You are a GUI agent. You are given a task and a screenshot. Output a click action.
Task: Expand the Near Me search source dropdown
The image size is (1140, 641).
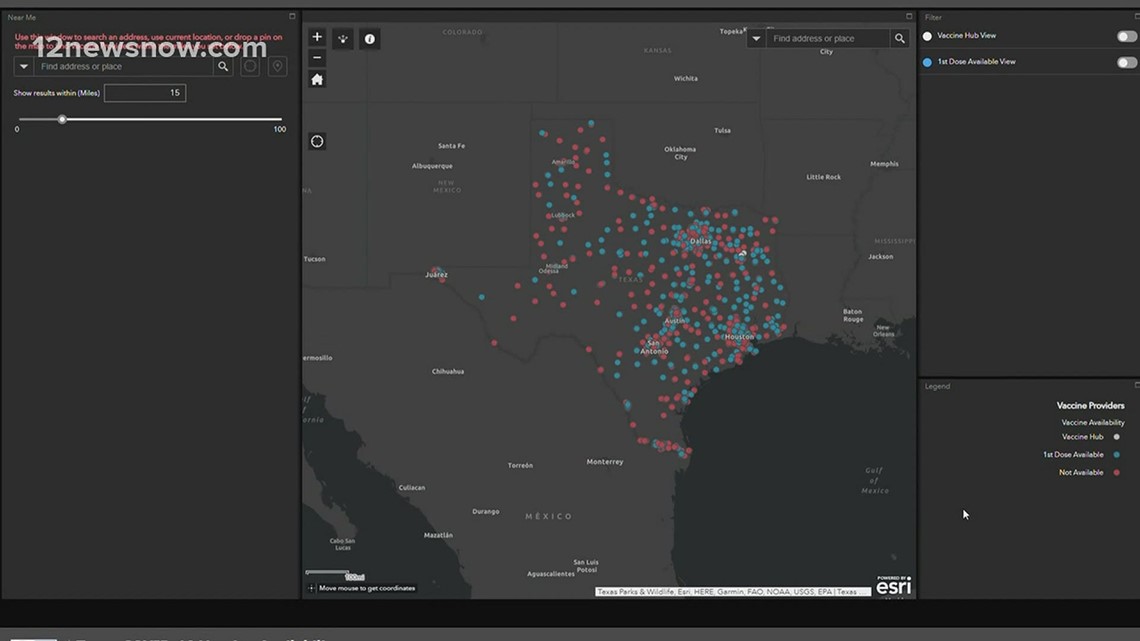pos(23,66)
